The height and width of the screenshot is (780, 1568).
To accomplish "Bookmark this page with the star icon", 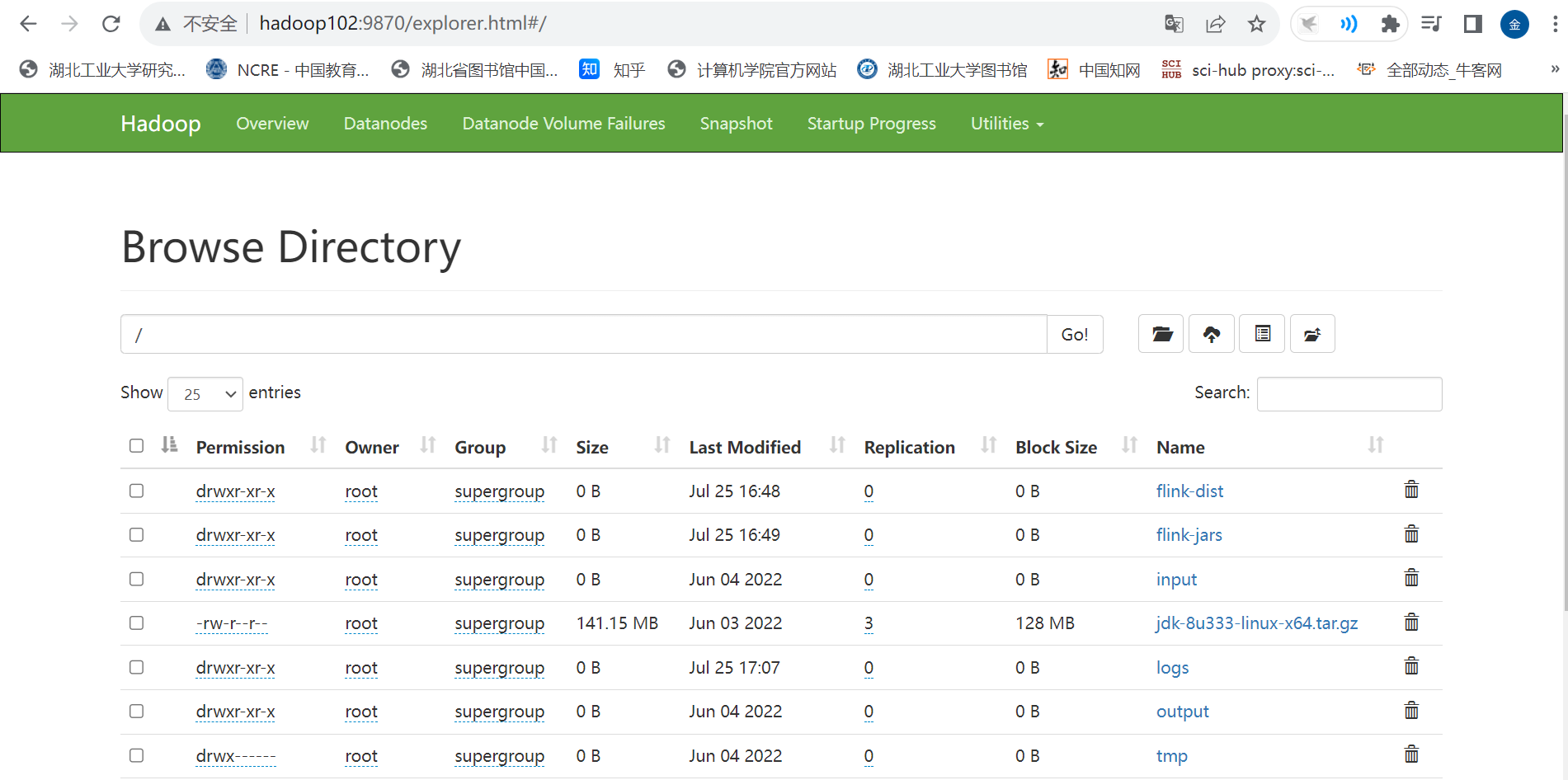I will (1256, 24).
